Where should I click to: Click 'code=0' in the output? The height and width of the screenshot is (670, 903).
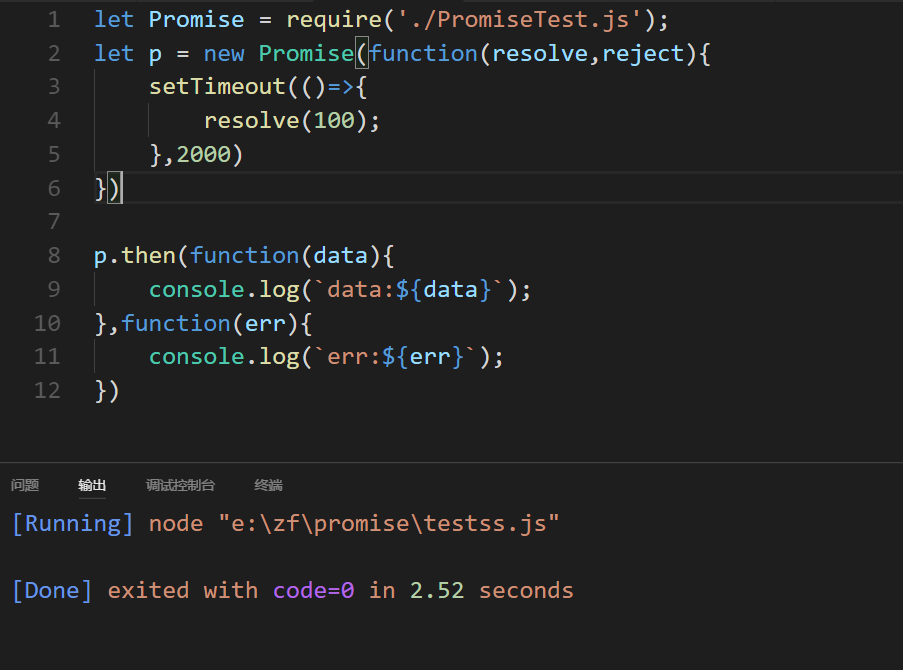pyautogui.click(x=313, y=591)
